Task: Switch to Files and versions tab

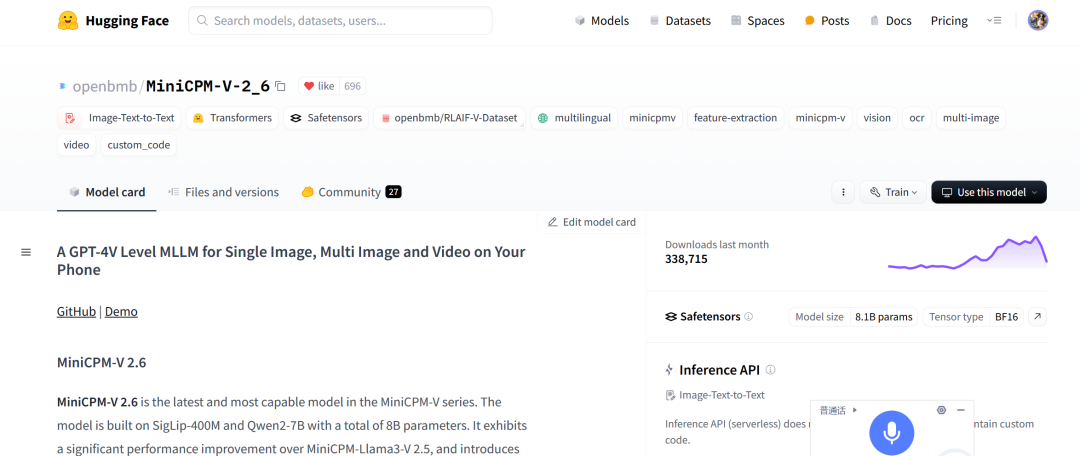Action: (x=223, y=192)
